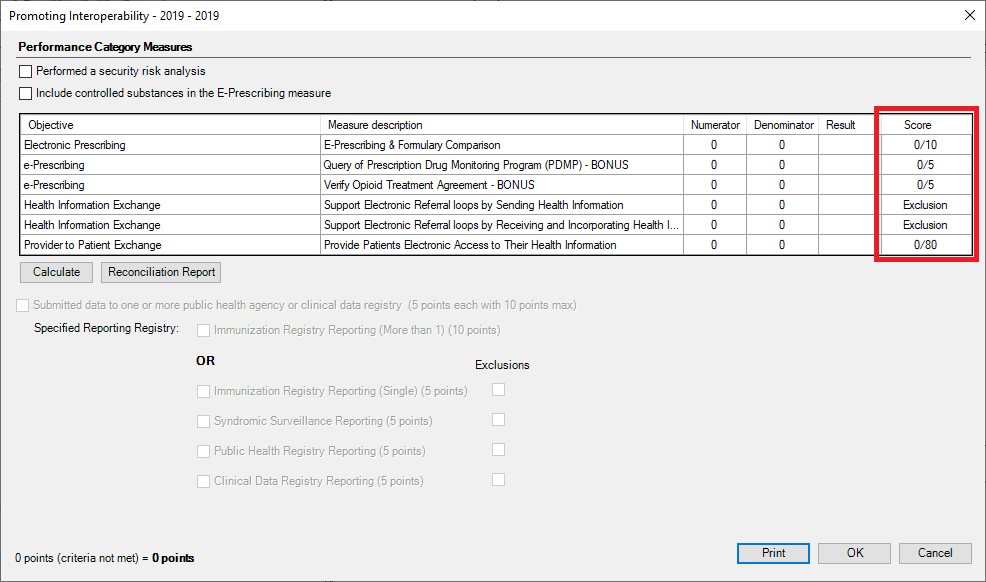The height and width of the screenshot is (582, 986).
Task: Enable 'Include controlled substances in the E-Prescribing measure'
Action: [25, 94]
